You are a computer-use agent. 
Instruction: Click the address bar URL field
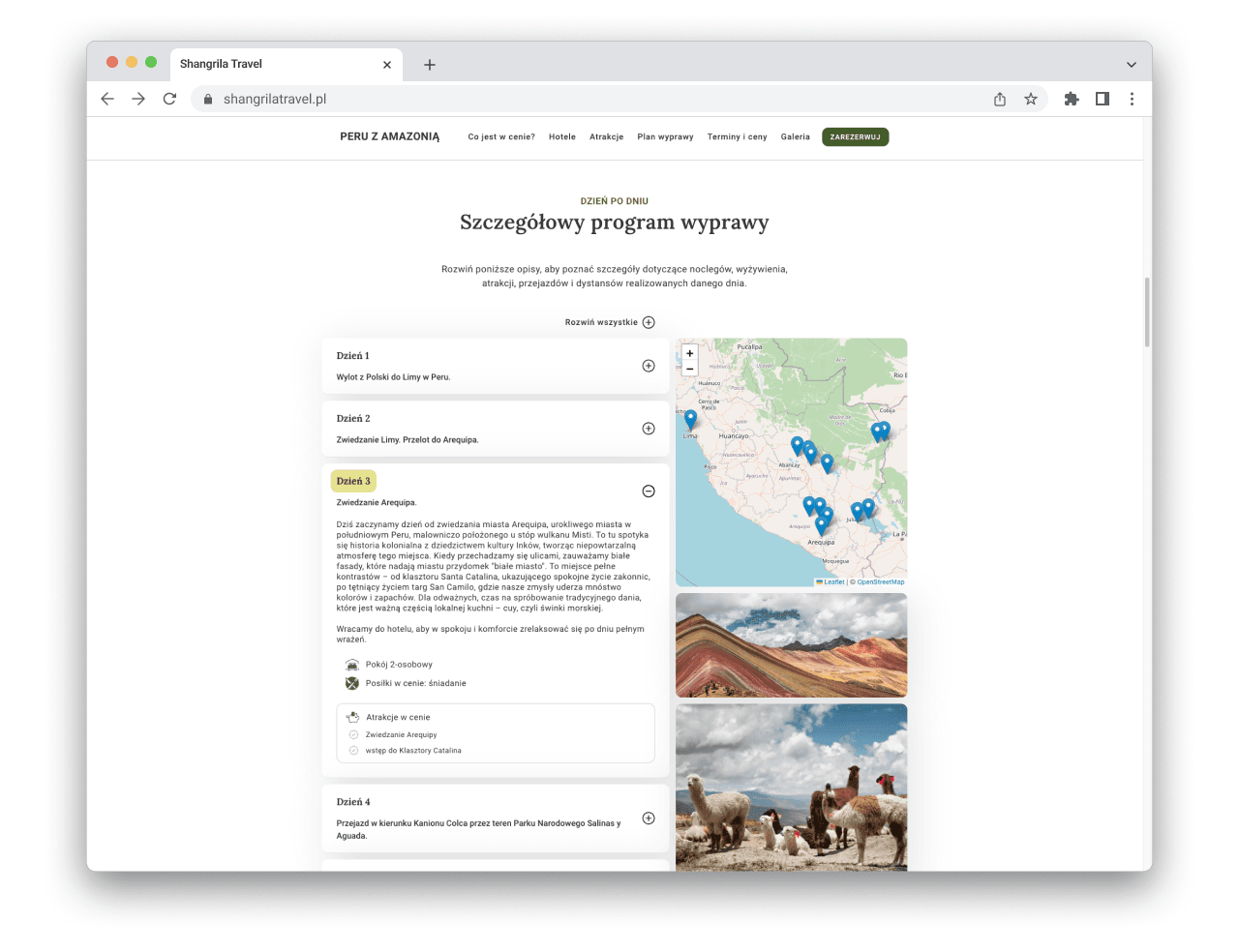pyautogui.click(x=581, y=99)
